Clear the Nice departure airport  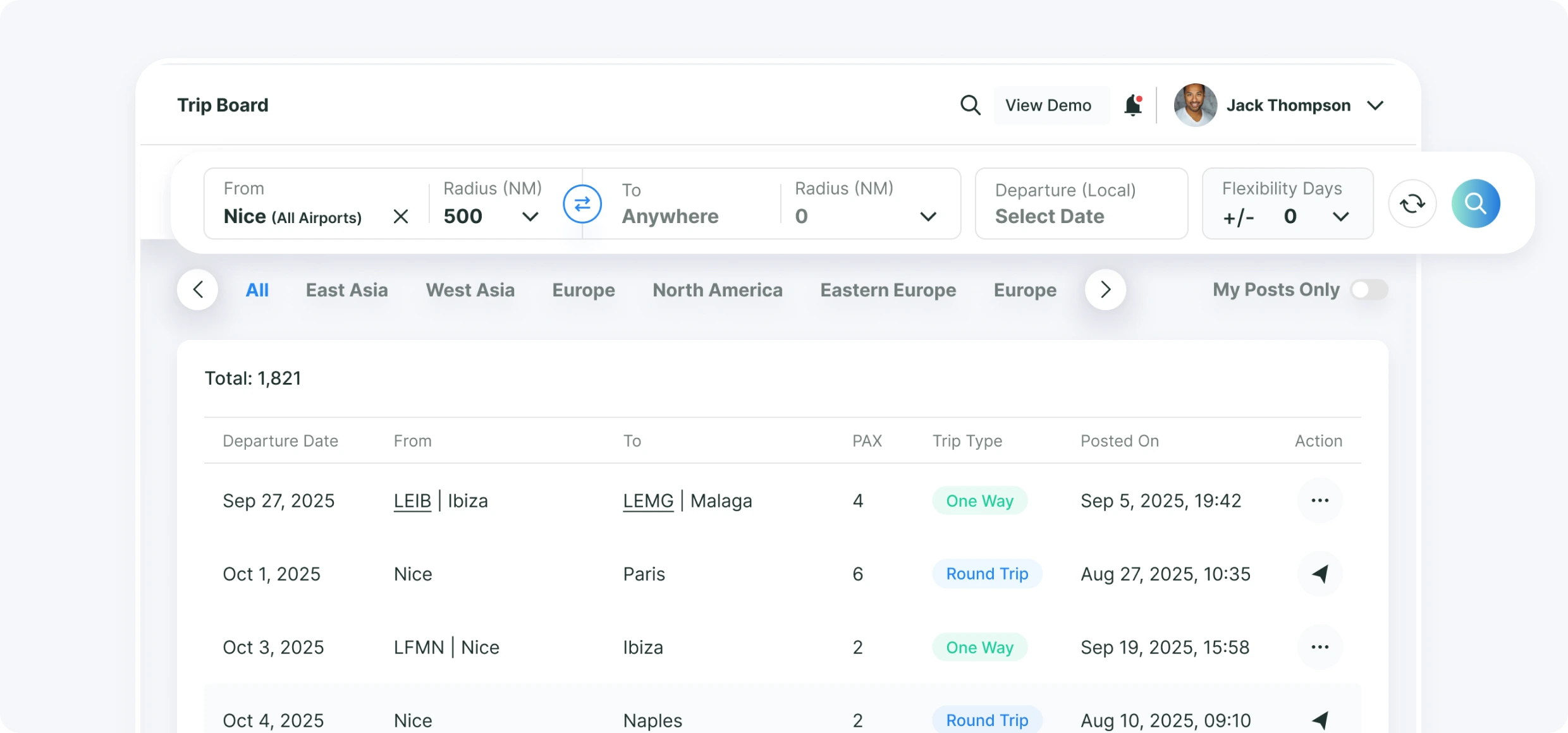[x=401, y=216]
